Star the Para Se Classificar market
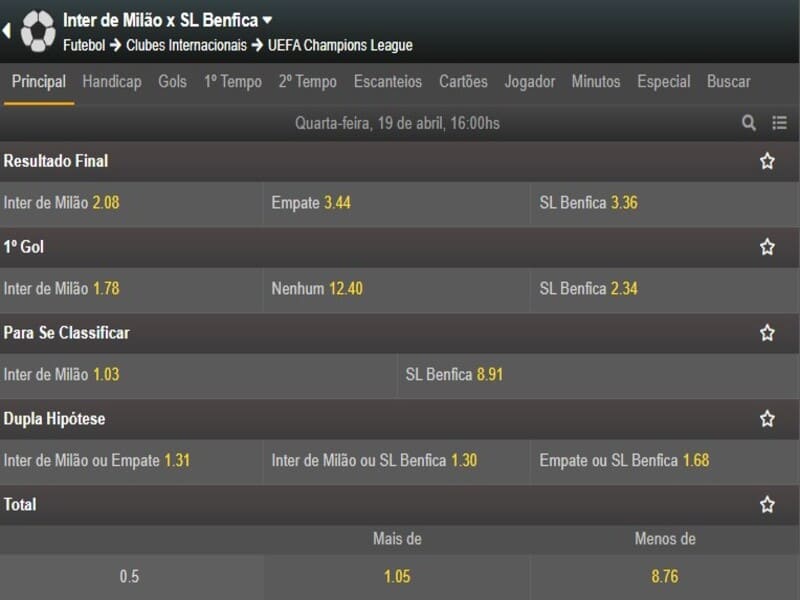The height and width of the screenshot is (600, 800). (767, 333)
